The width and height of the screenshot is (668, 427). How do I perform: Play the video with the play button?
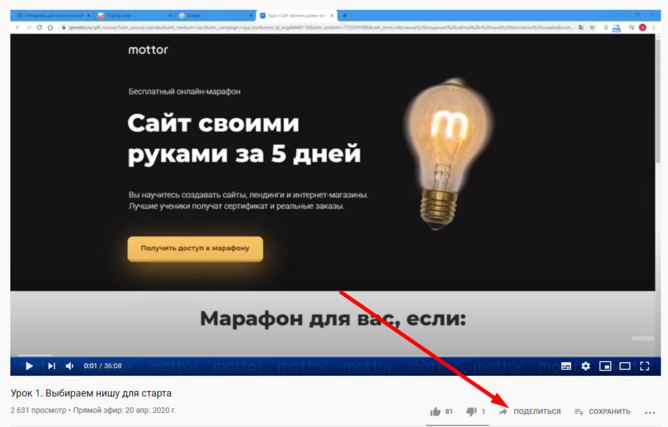pyautogui.click(x=29, y=366)
